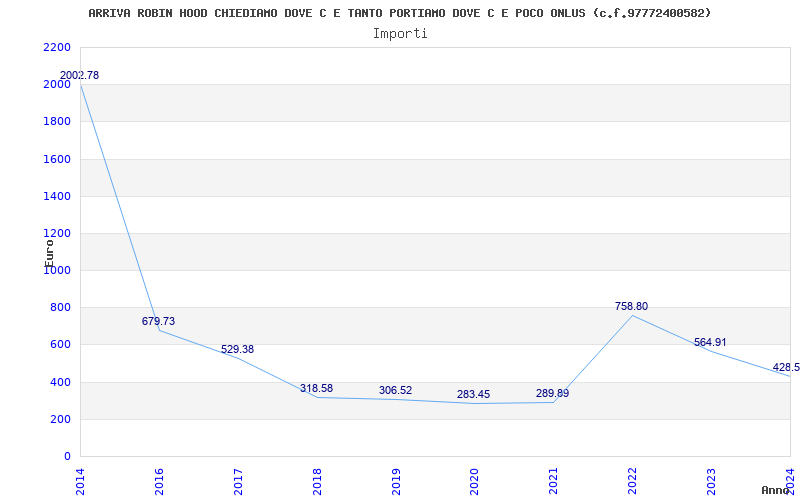Click the 283.45 data label
This screenshot has width=800, height=500.
tap(473, 394)
